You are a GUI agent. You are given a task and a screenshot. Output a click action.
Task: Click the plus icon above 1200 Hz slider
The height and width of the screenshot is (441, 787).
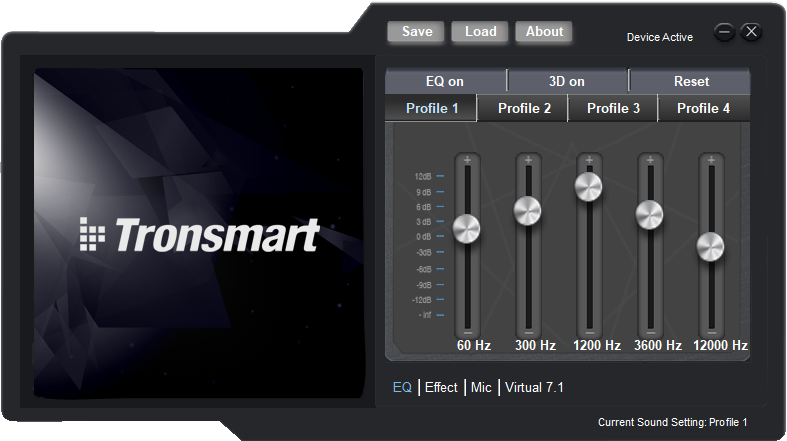pos(589,160)
